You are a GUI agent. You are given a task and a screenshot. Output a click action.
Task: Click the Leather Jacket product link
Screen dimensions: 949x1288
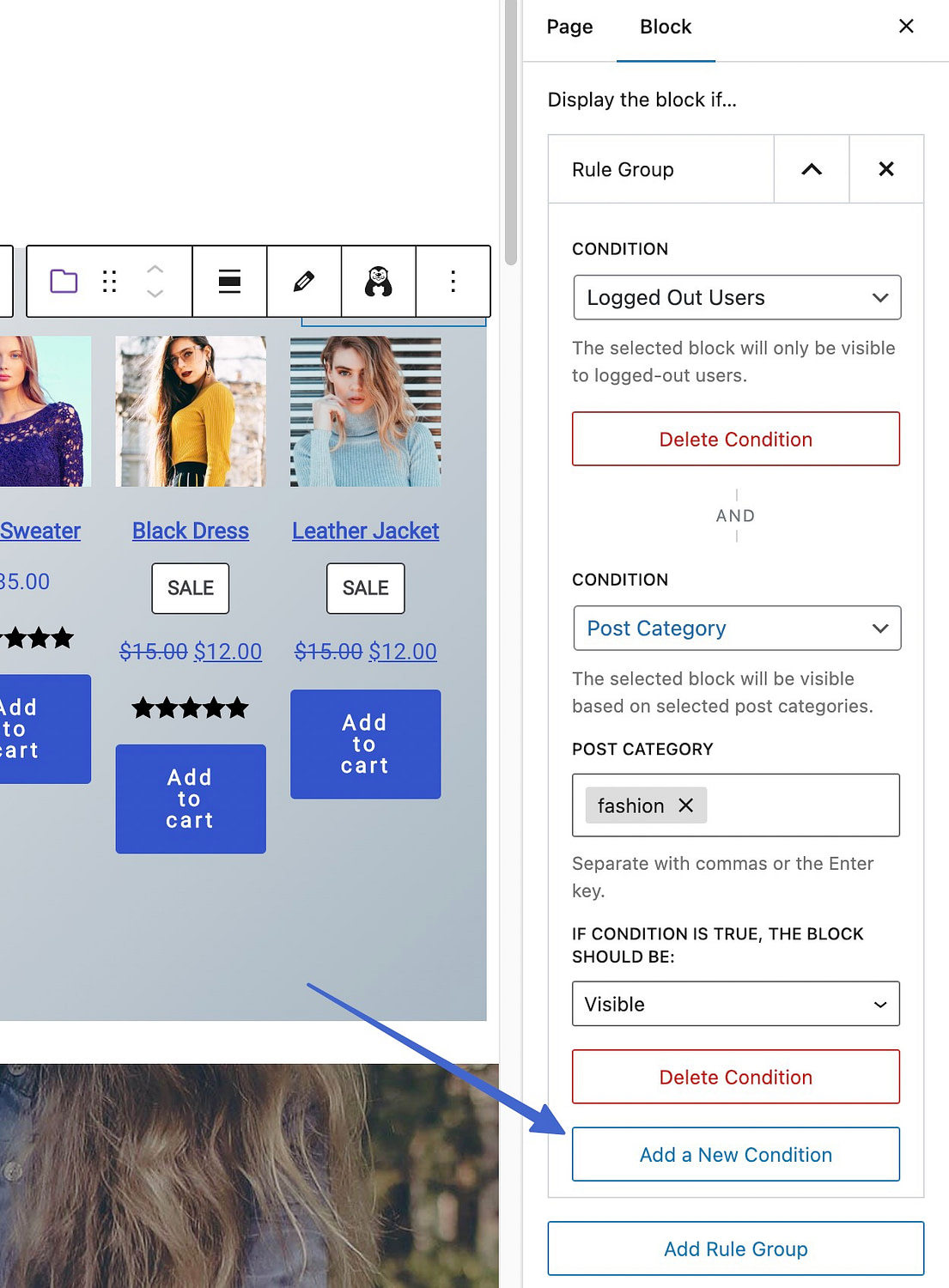click(365, 531)
